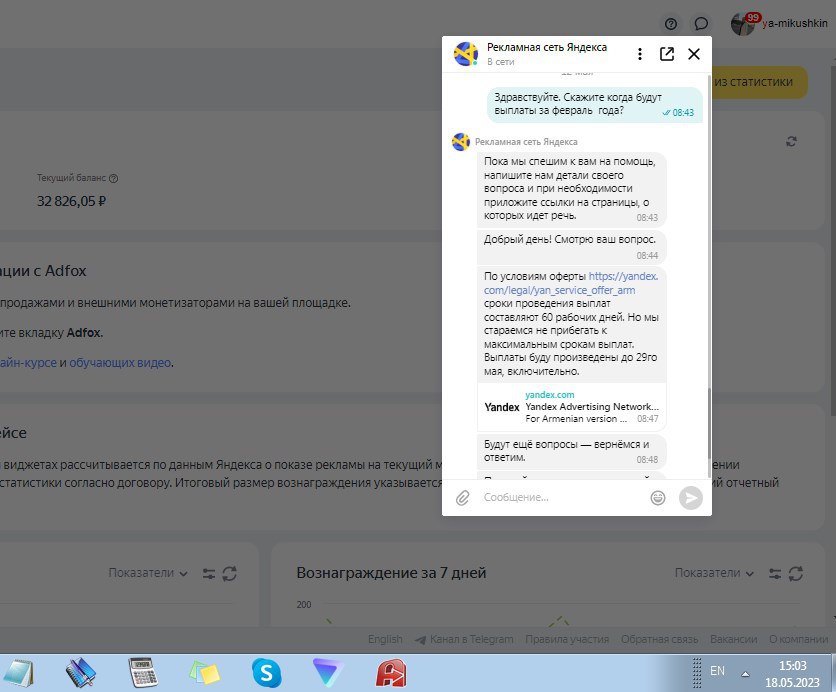Expand Показатели dropdown in the untitled chart card
836x692 pixels.
click(x=148, y=573)
